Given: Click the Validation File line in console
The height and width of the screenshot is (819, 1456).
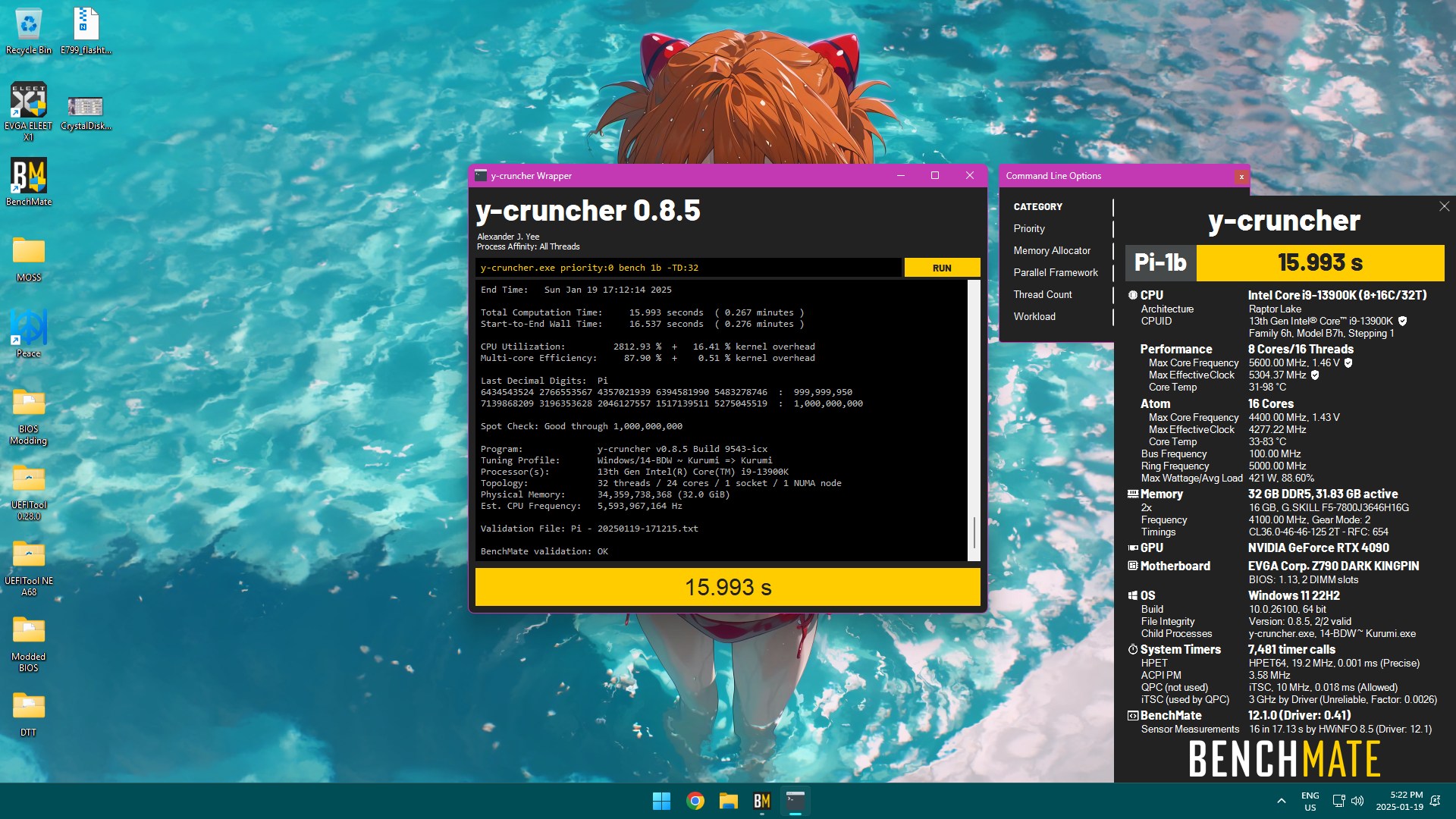Looking at the screenshot, I should 589,529.
